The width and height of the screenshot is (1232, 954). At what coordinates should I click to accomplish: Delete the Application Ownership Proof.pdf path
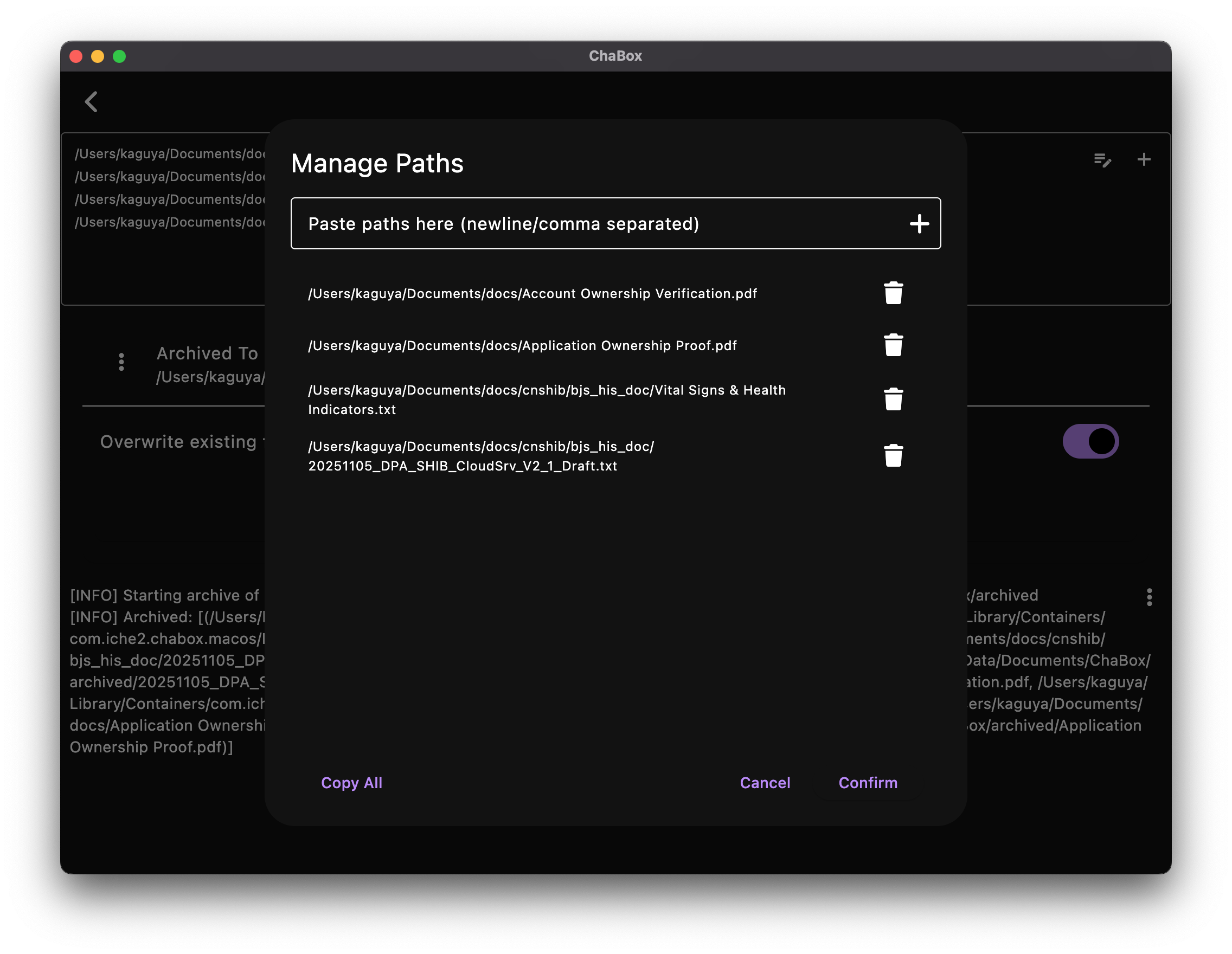[x=893, y=345]
